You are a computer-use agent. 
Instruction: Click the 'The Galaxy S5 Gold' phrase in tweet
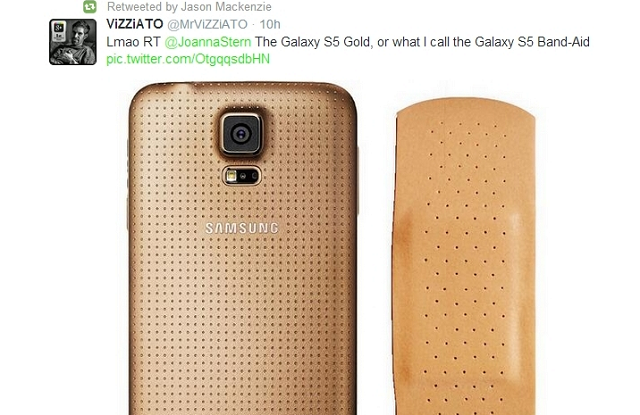coord(313,42)
